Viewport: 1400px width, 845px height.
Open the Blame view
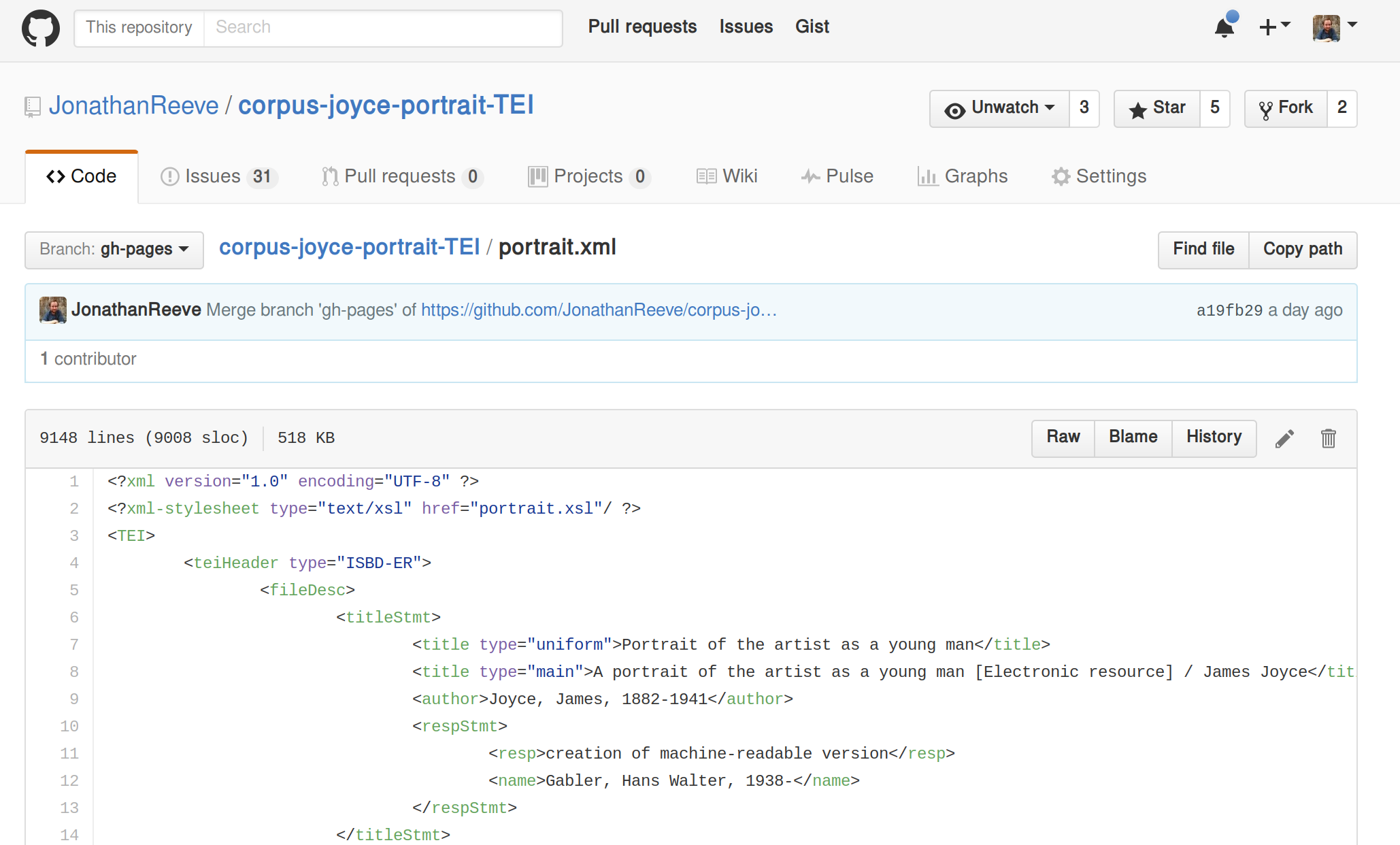(x=1133, y=437)
